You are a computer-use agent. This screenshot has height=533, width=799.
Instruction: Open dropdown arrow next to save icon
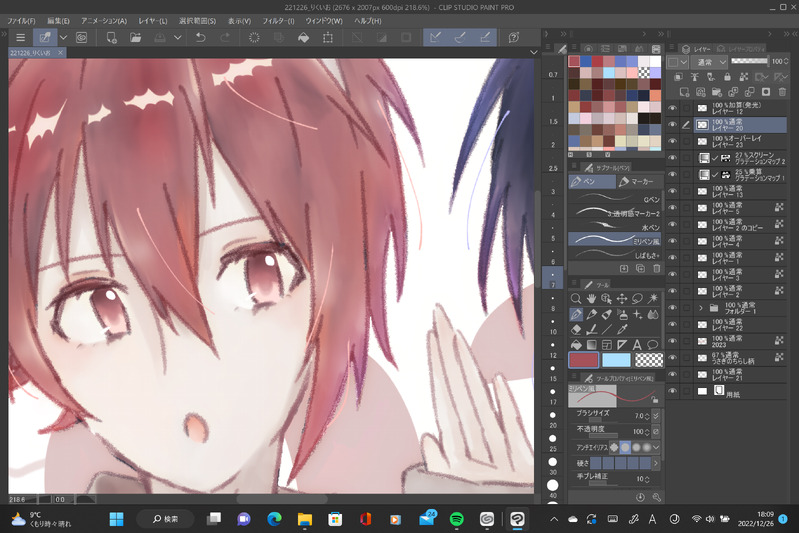click(x=177, y=38)
